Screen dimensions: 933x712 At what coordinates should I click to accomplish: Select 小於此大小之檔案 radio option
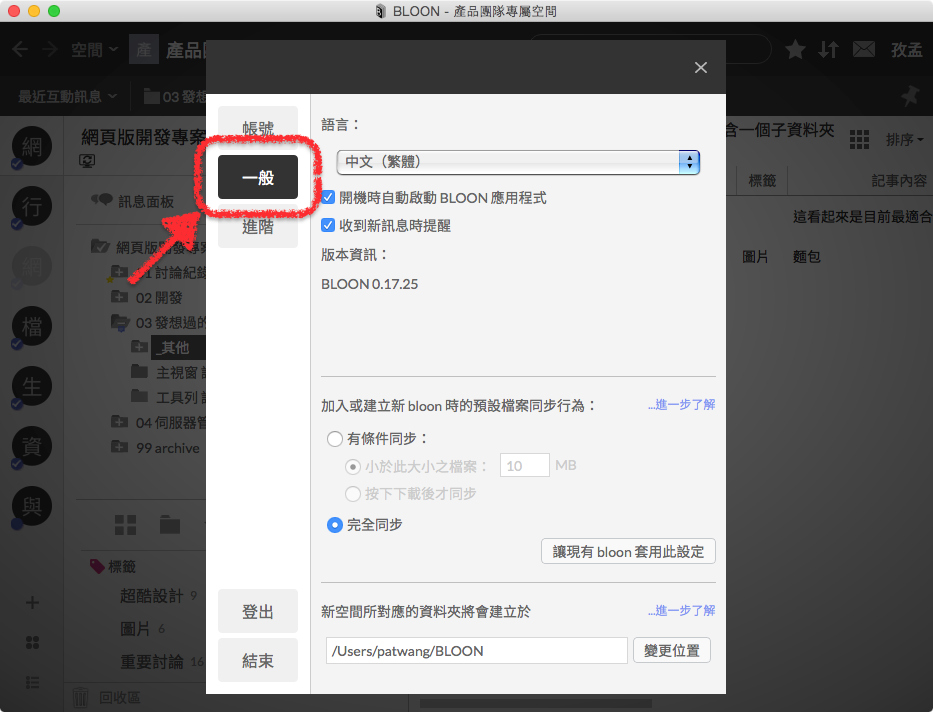click(353, 467)
